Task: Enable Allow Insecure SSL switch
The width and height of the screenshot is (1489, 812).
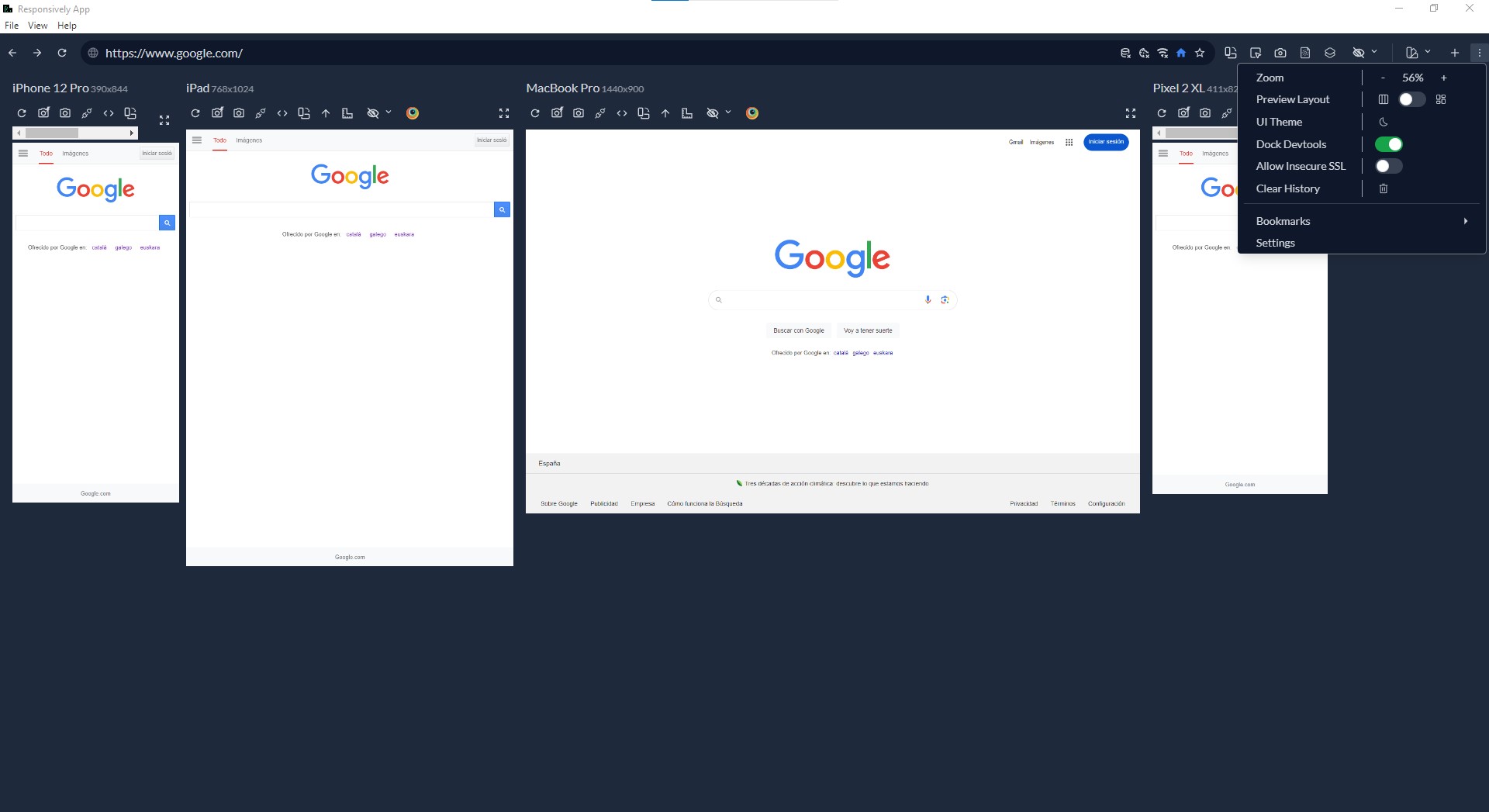Action: click(1388, 166)
